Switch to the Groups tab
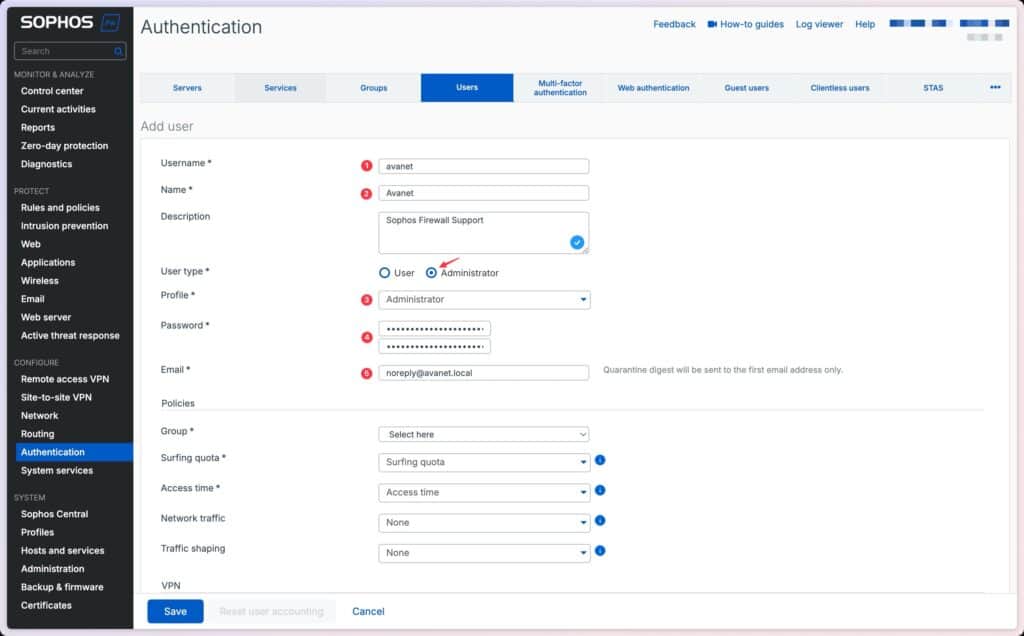The image size is (1024, 636). click(x=373, y=87)
